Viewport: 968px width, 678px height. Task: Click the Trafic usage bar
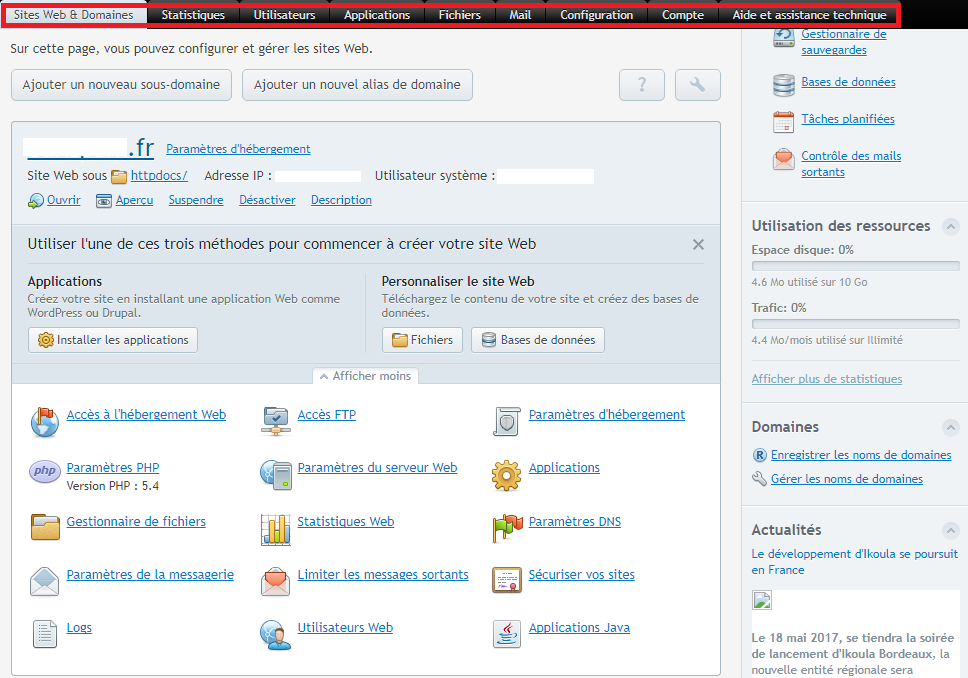tap(856, 324)
